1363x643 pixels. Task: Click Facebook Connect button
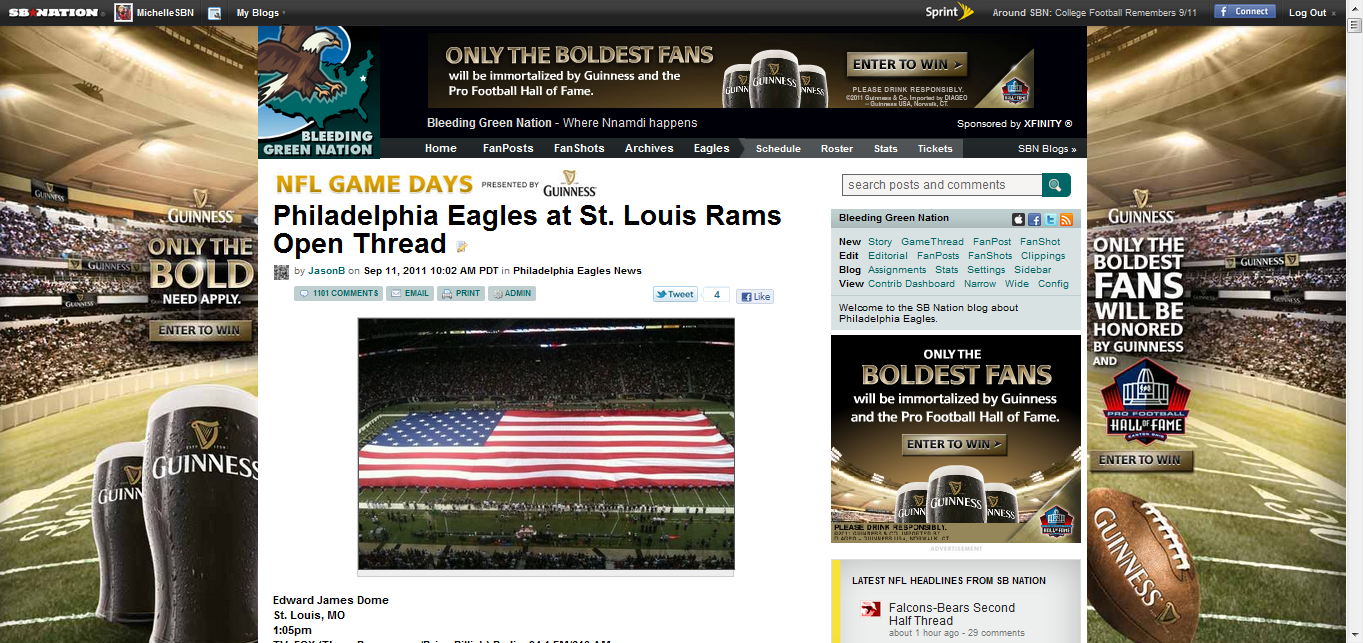point(1245,12)
